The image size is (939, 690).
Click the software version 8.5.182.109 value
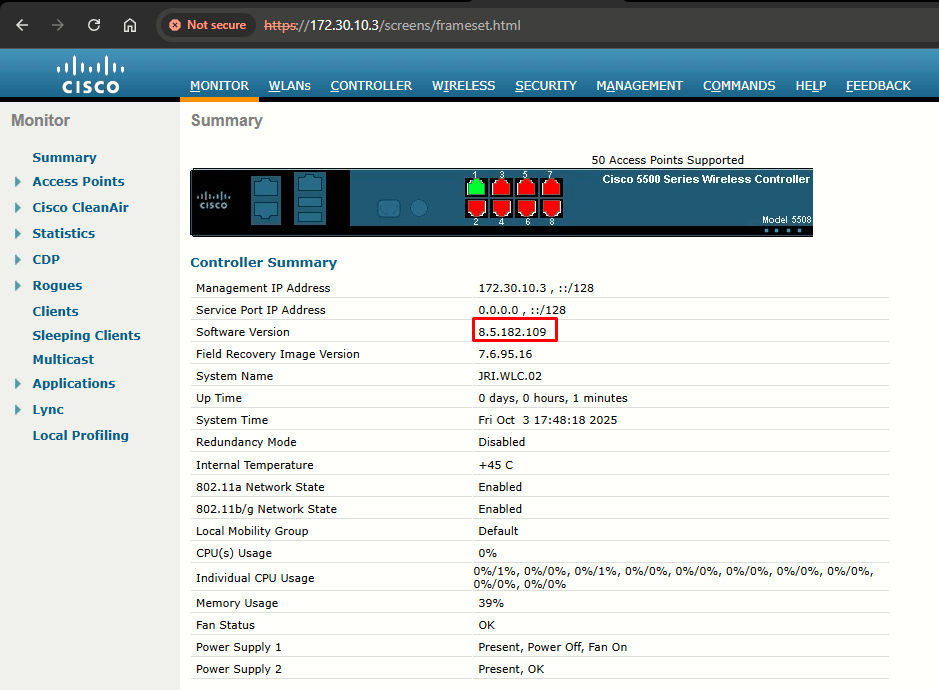click(x=512, y=332)
